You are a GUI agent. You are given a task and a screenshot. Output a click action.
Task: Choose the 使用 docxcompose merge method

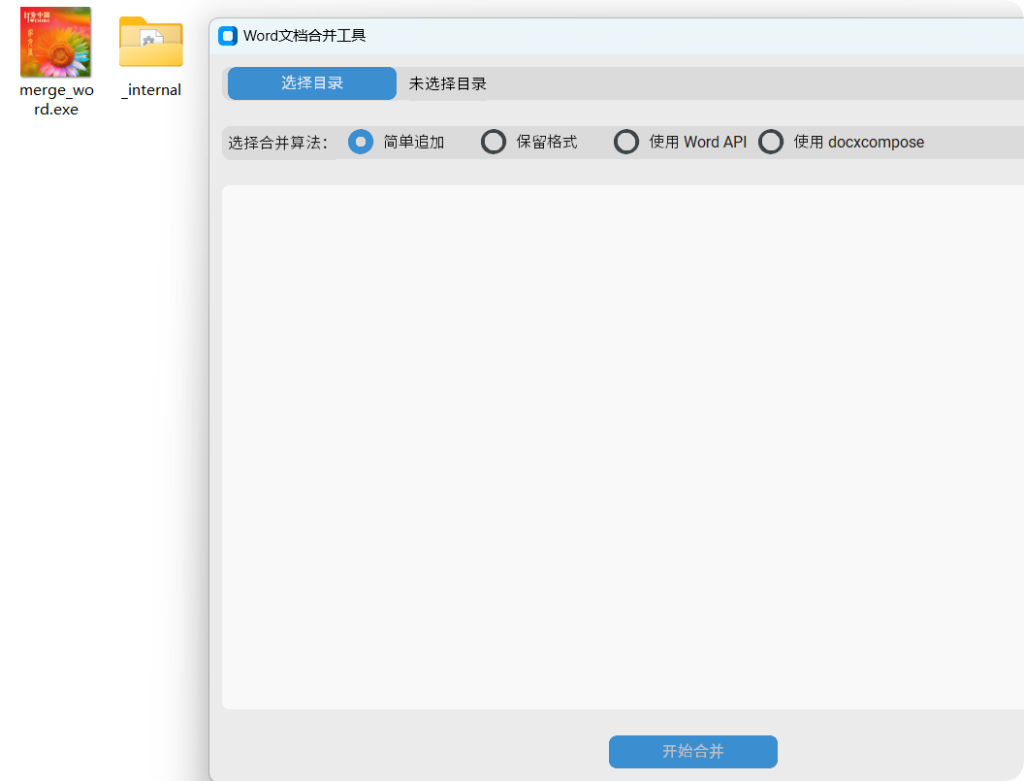point(771,142)
